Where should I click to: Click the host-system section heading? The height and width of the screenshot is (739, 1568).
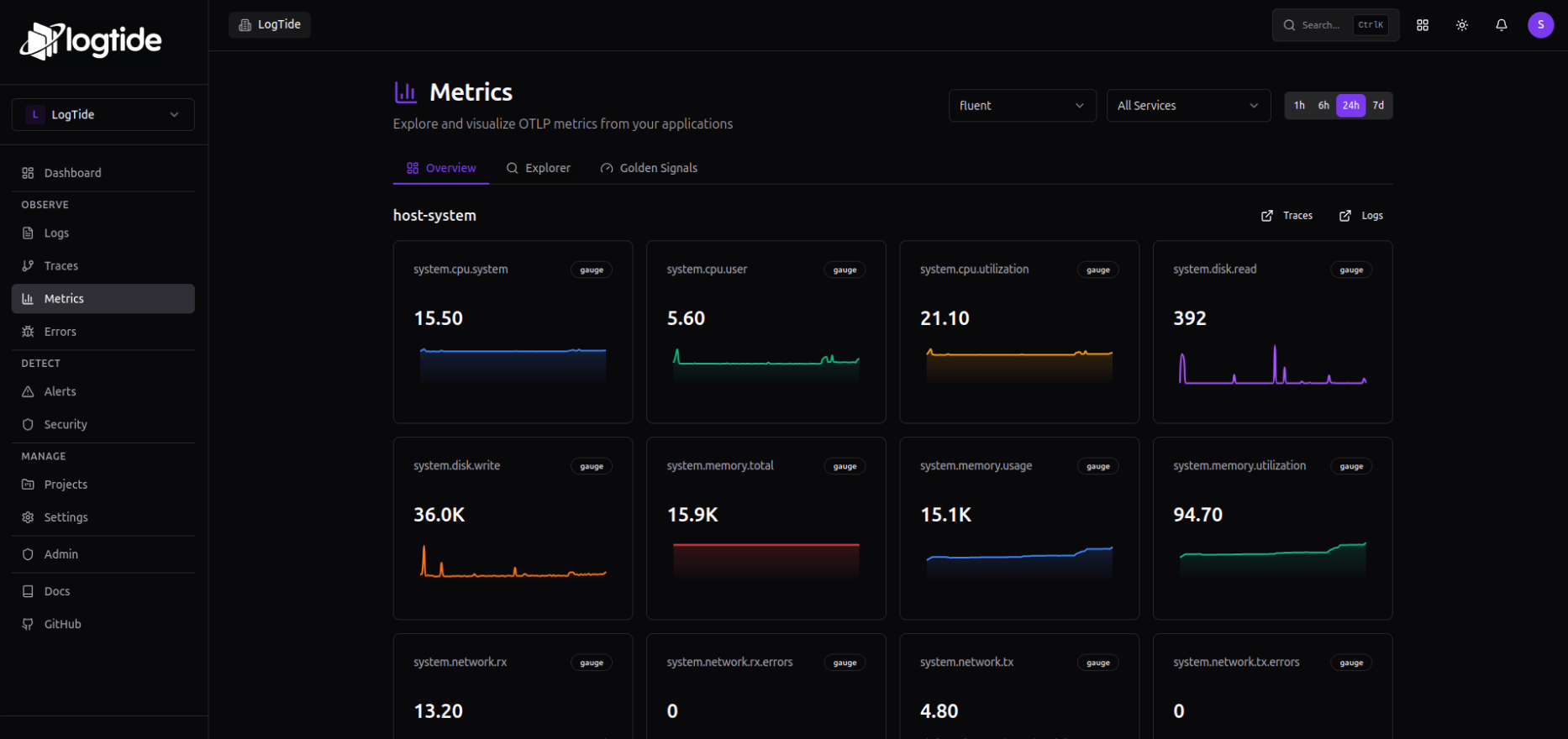(434, 216)
